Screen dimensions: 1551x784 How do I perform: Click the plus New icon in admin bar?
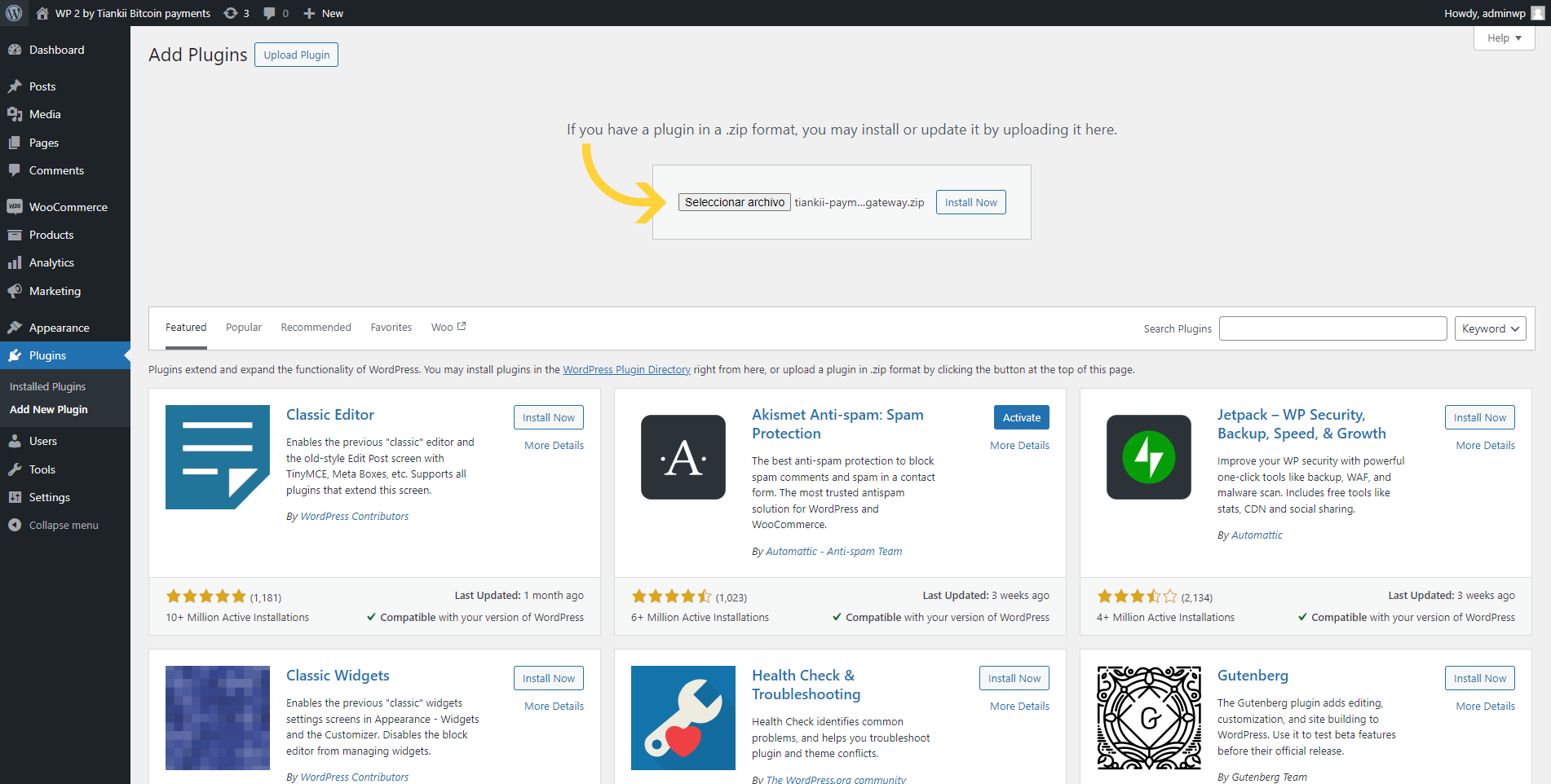pyautogui.click(x=309, y=13)
